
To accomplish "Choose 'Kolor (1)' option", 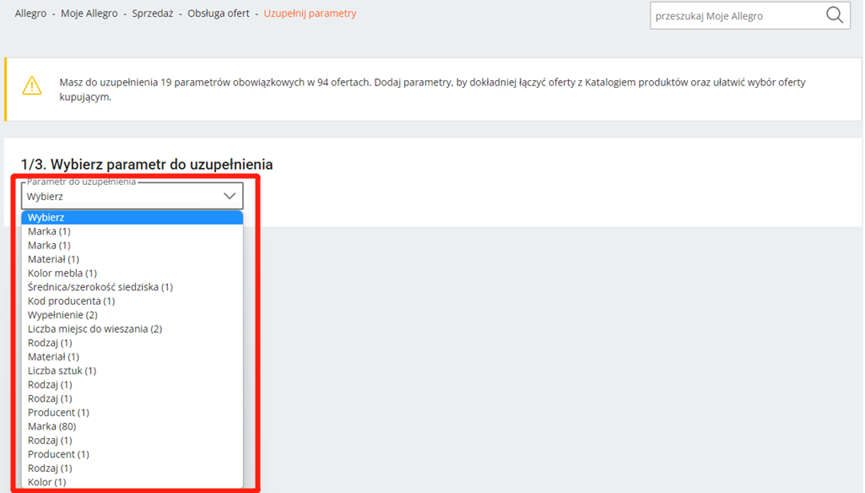I will (132, 482).
